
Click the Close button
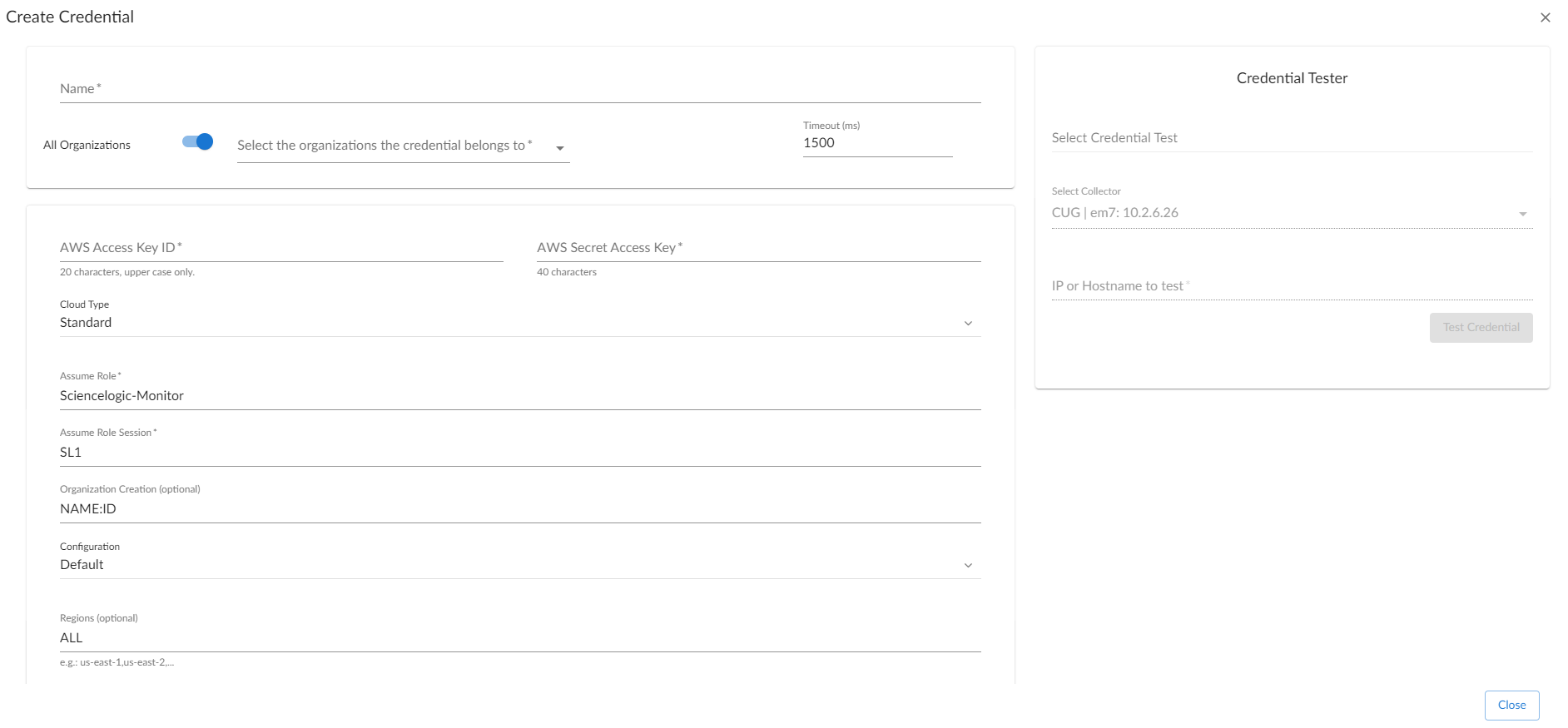1511,705
